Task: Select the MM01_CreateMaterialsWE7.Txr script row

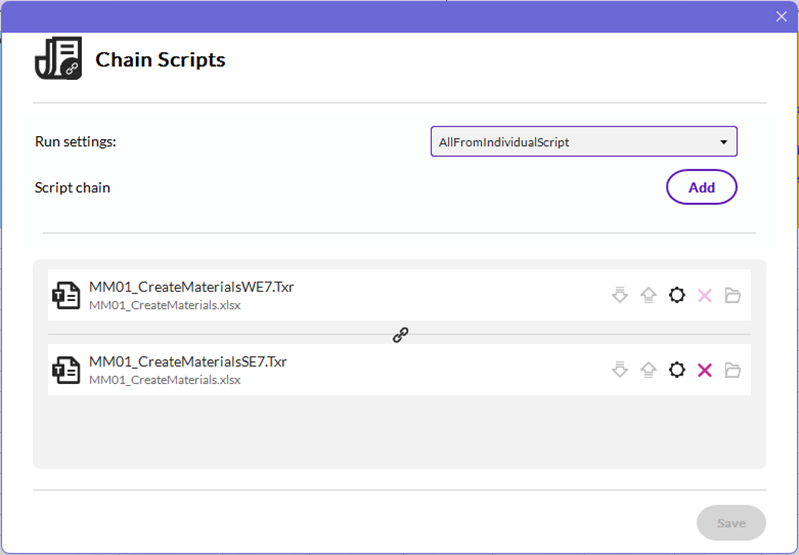Action: pos(350,295)
